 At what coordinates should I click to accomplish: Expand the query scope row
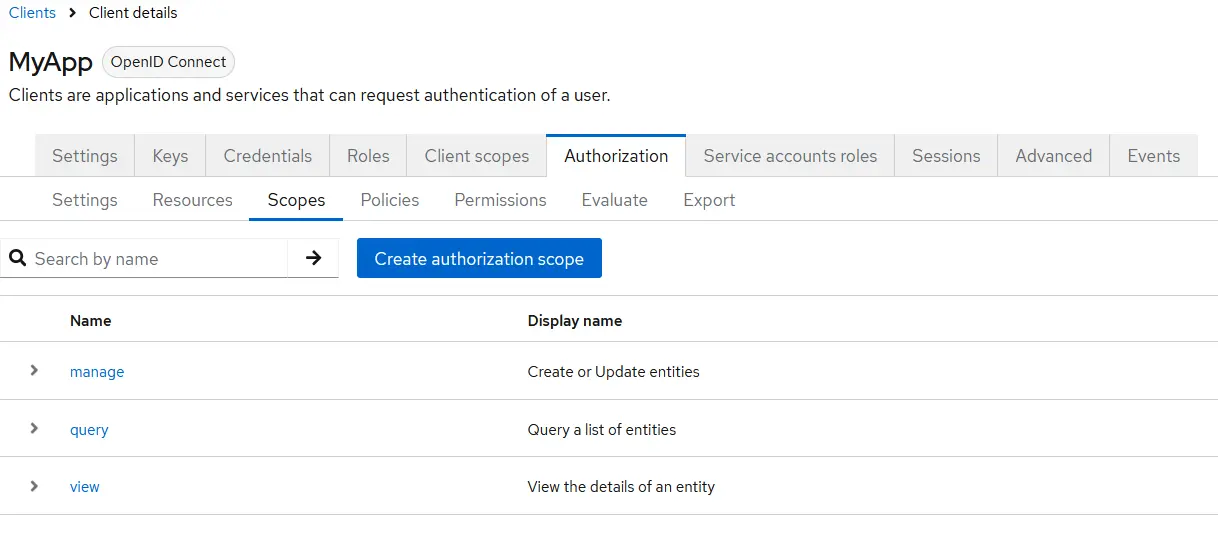pos(34,429)
